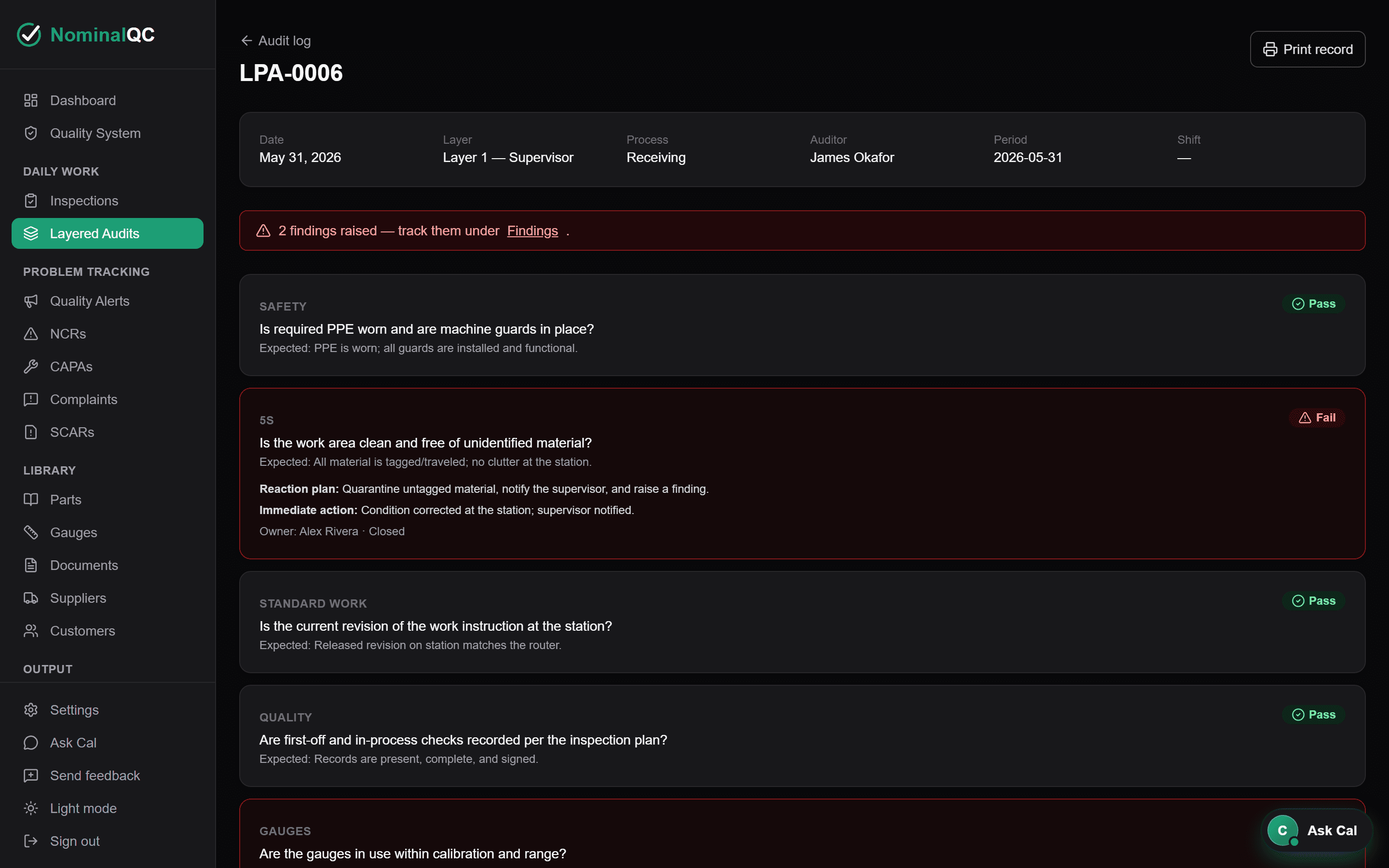The width and height of the screenshot is (1389, 868).
Task: Click the LPA-0006 page title
Action: click(291, 73)
